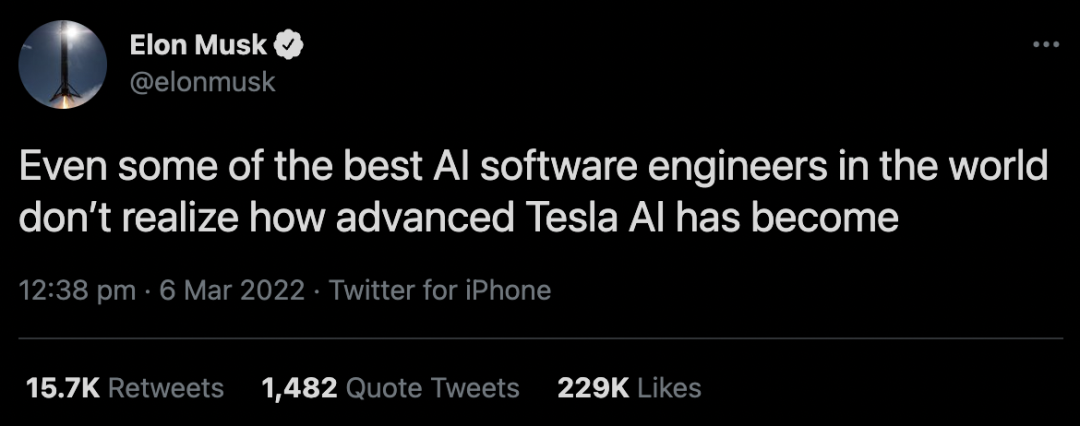Viewport: 1080px width, 426px height.
Task: Open the "Quote Tweets" list label
Action: (430, 388)
